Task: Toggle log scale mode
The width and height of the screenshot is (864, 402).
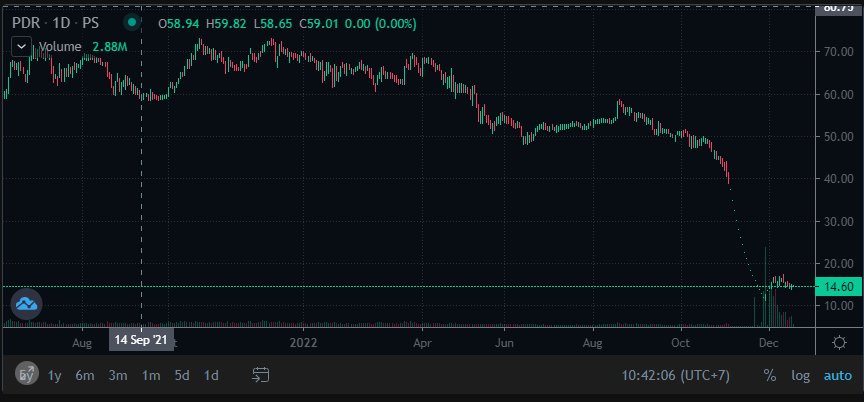Action: (x=801, y=376)
